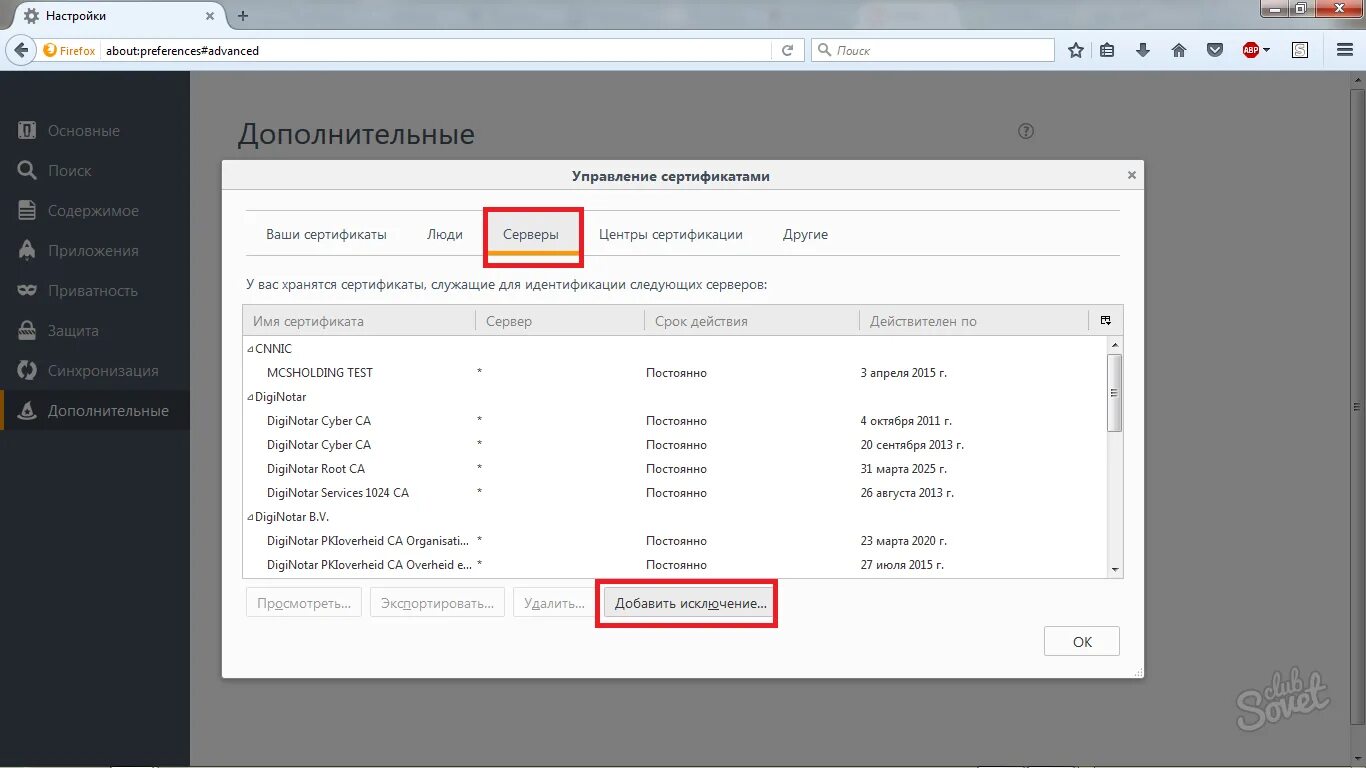Select the MCSHOLDING TEST certificate row

click(x=675, y=373)
